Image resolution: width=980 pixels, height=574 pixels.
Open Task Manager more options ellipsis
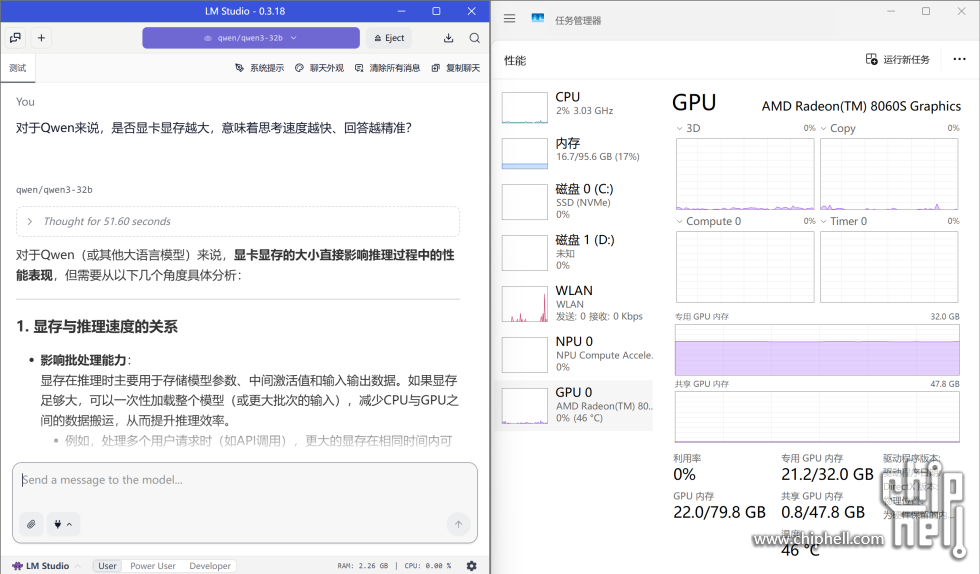pyautogui.click(x=959, y=59)
